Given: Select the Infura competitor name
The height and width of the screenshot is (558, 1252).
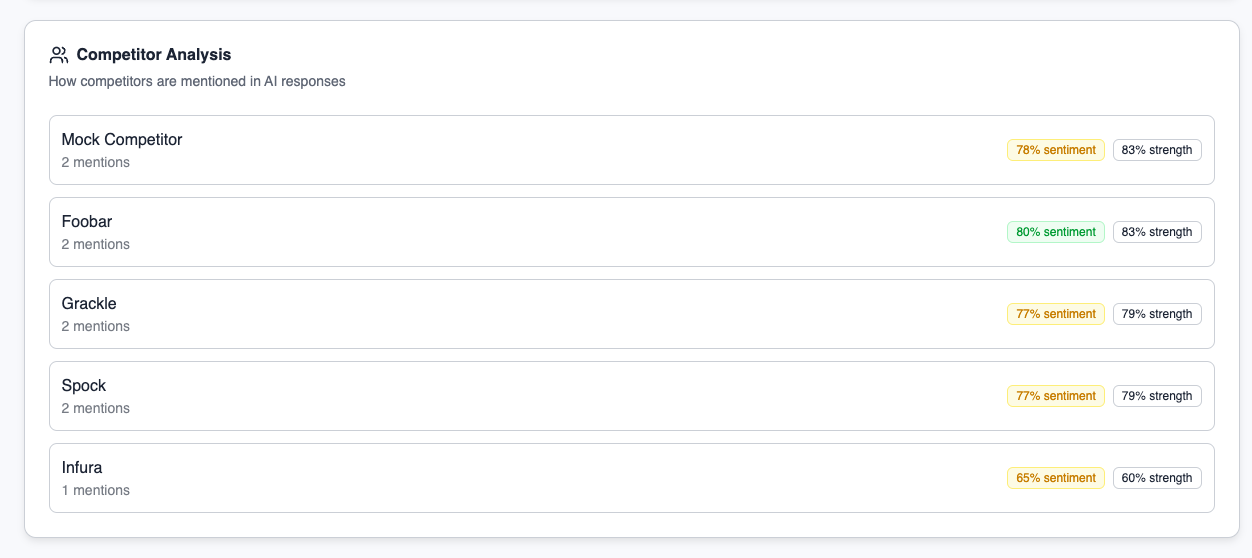Looking at the screenshot, I should [x=82, y=468].
